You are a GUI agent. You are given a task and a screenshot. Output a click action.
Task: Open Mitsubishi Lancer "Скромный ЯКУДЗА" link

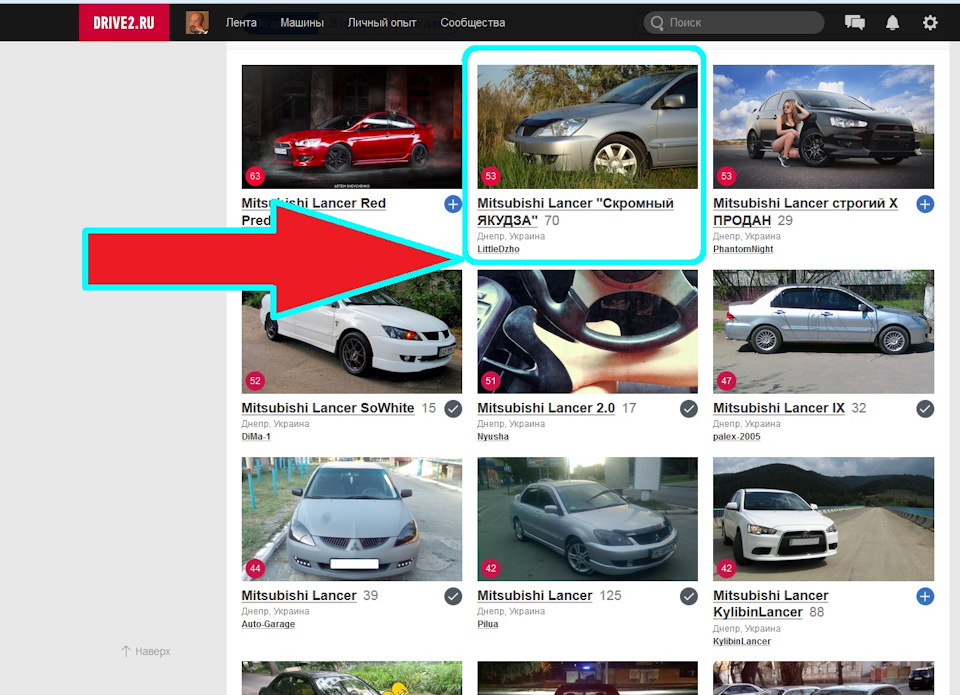click(575, 211)
